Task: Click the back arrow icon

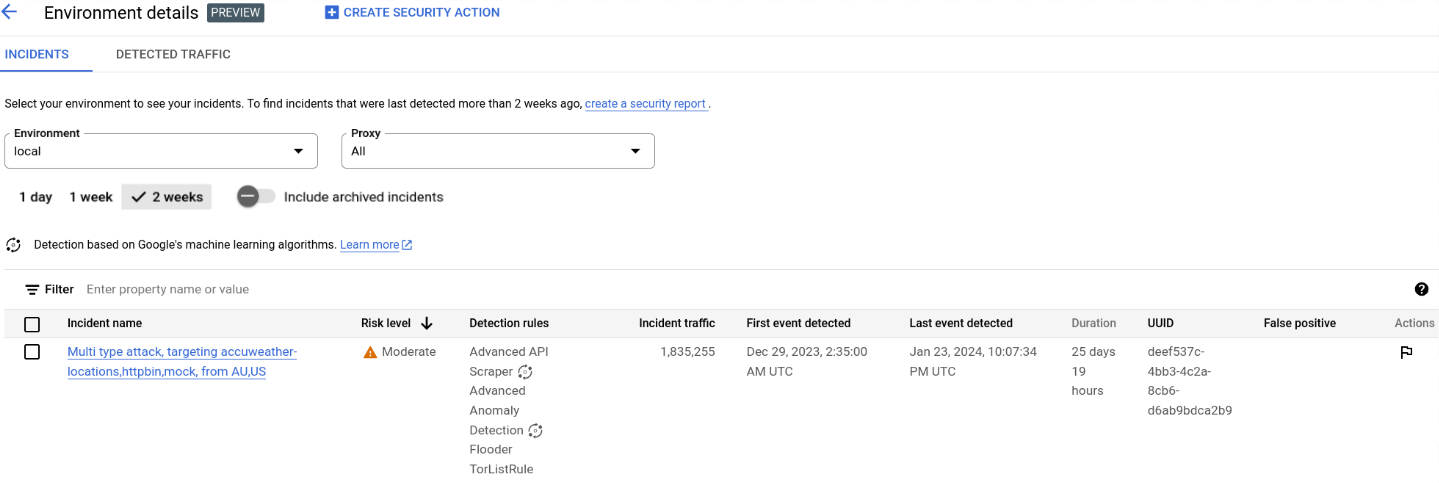Action: 10,13
